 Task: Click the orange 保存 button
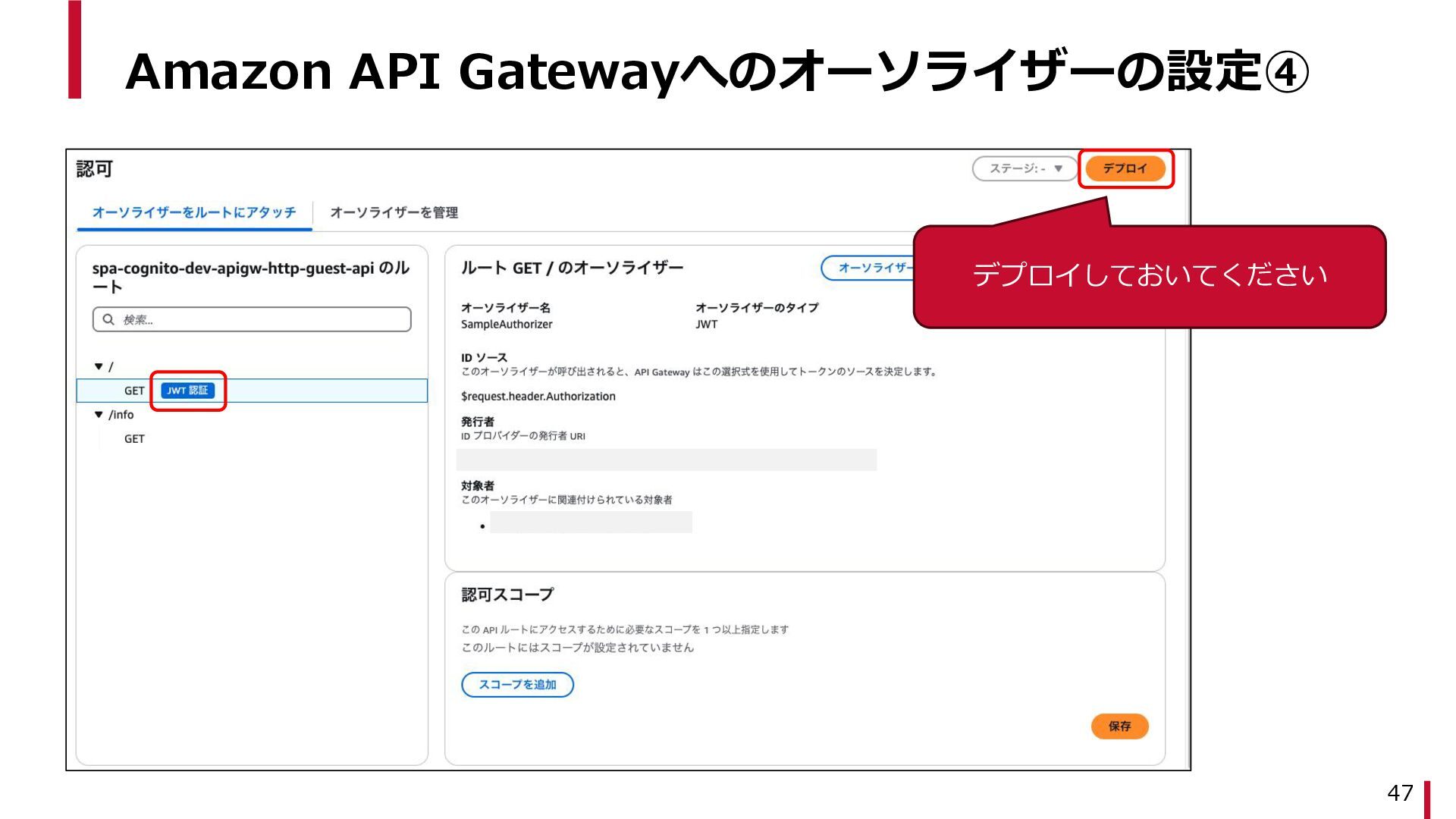[1119, 726]
